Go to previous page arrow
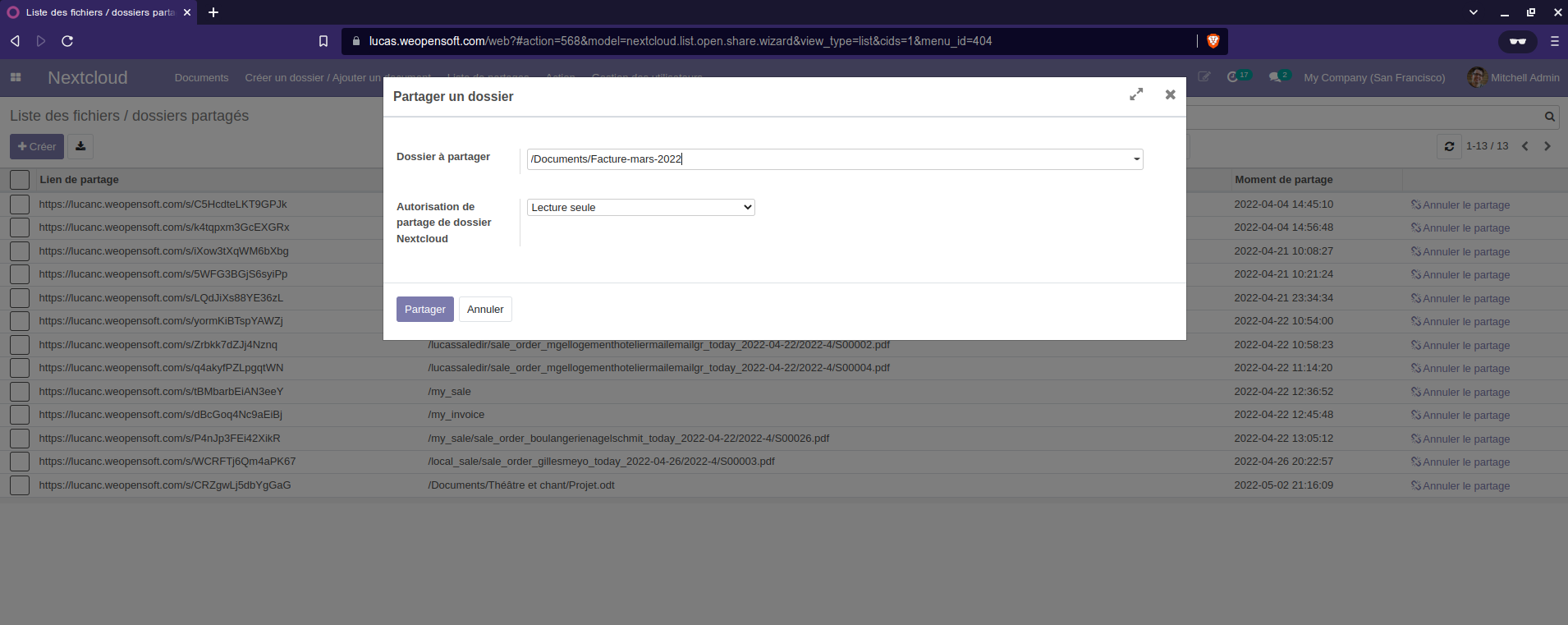1568x625 pixels. pos(1525,146)
